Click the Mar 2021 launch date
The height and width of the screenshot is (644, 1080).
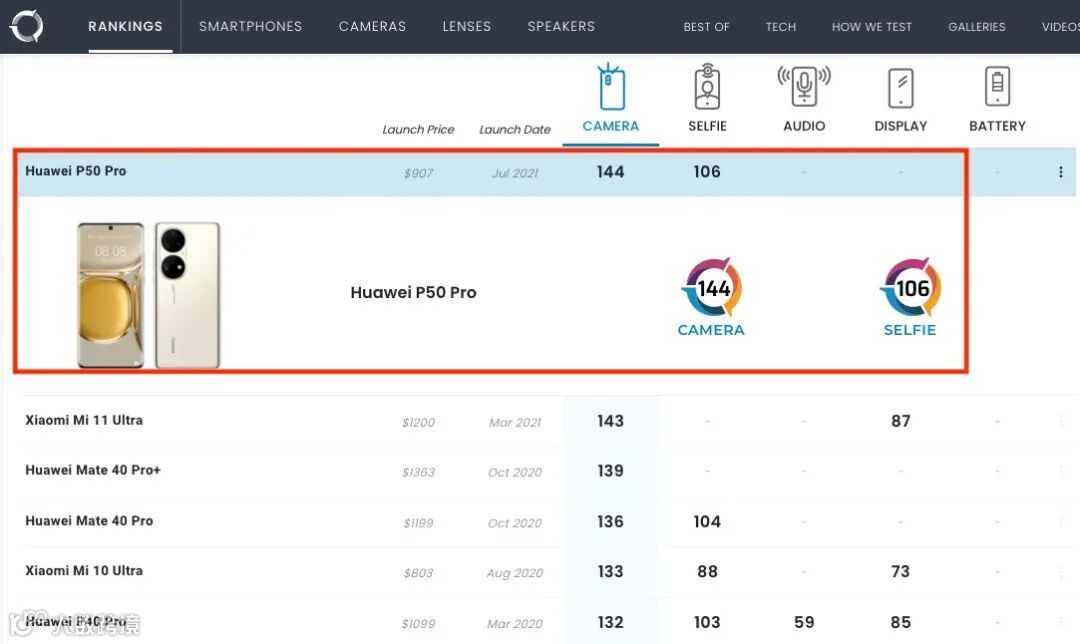(515, 422)
